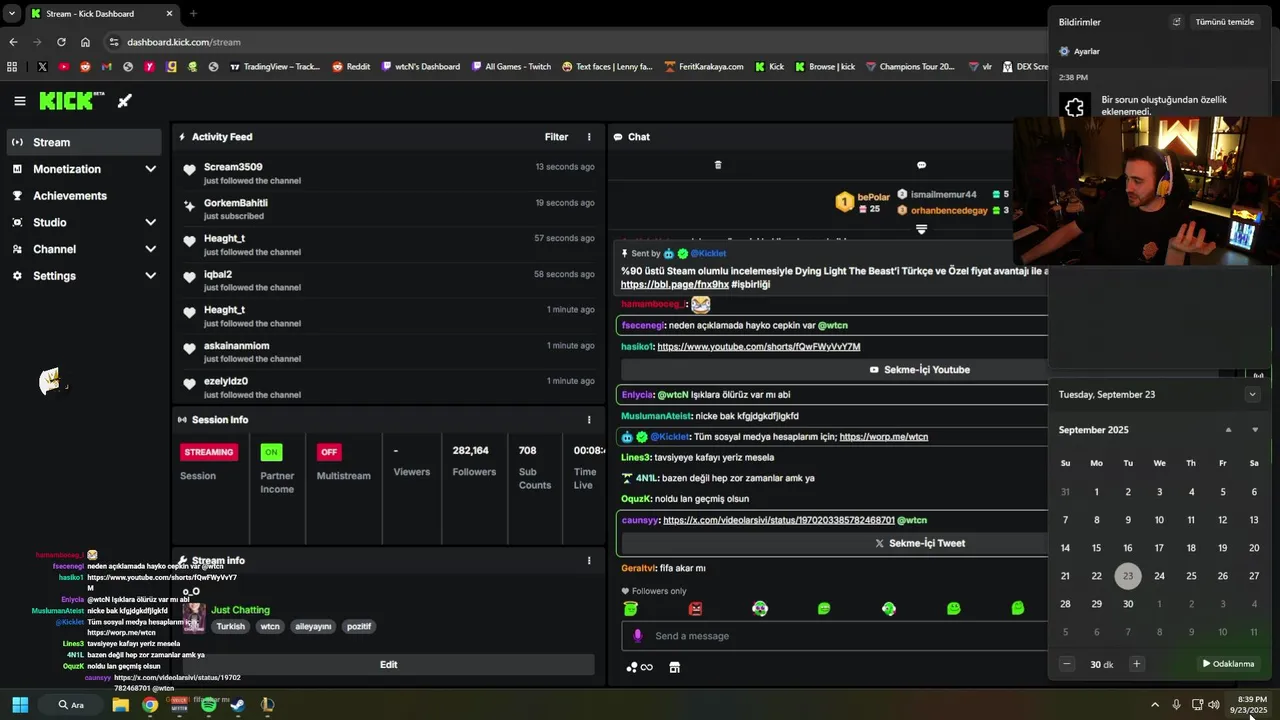Open the worp.me/wtcn link in chat
The height and width of the screenshot is (720, 1280).
point(884,437)
